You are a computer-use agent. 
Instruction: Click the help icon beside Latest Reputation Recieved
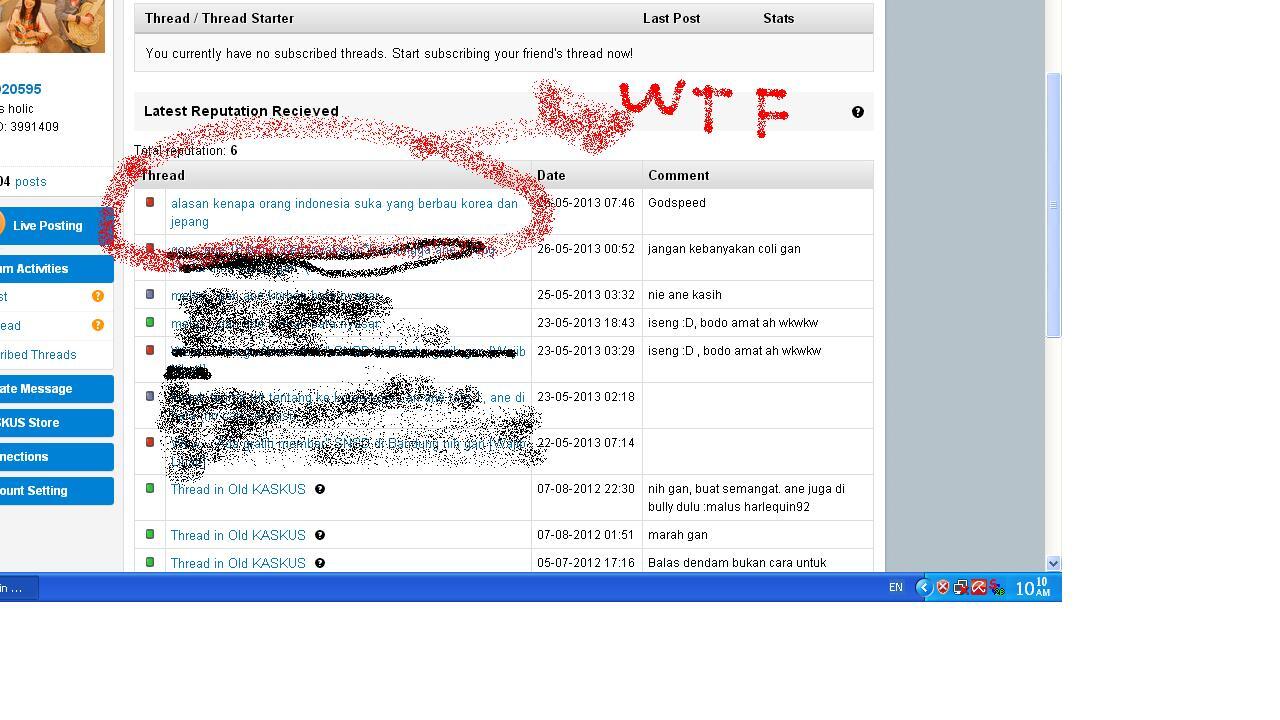[x=858, y=112]
